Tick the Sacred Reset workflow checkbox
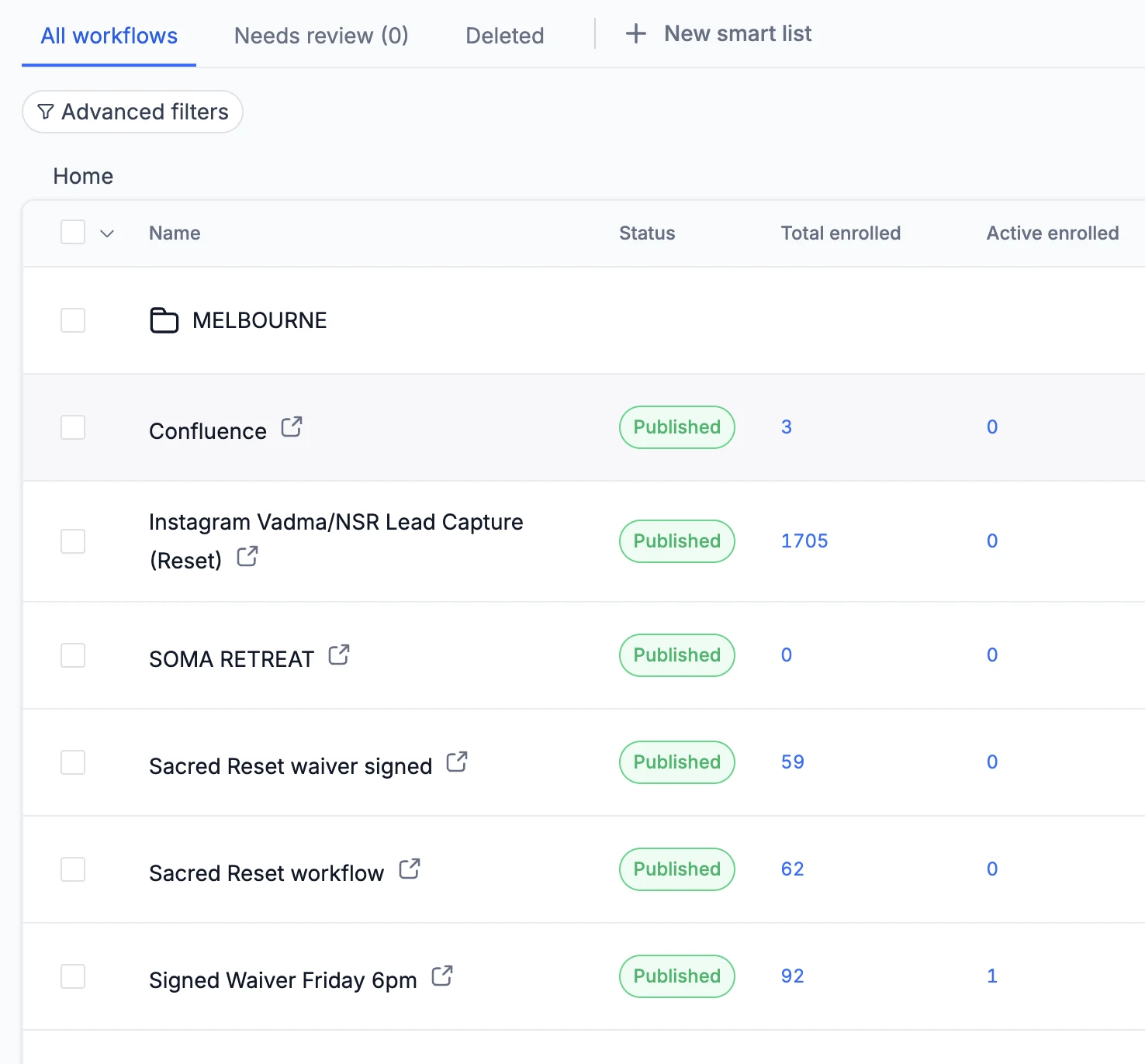Image resolution: width=1145 pixels, height=1064 pixels. point(73,869)
